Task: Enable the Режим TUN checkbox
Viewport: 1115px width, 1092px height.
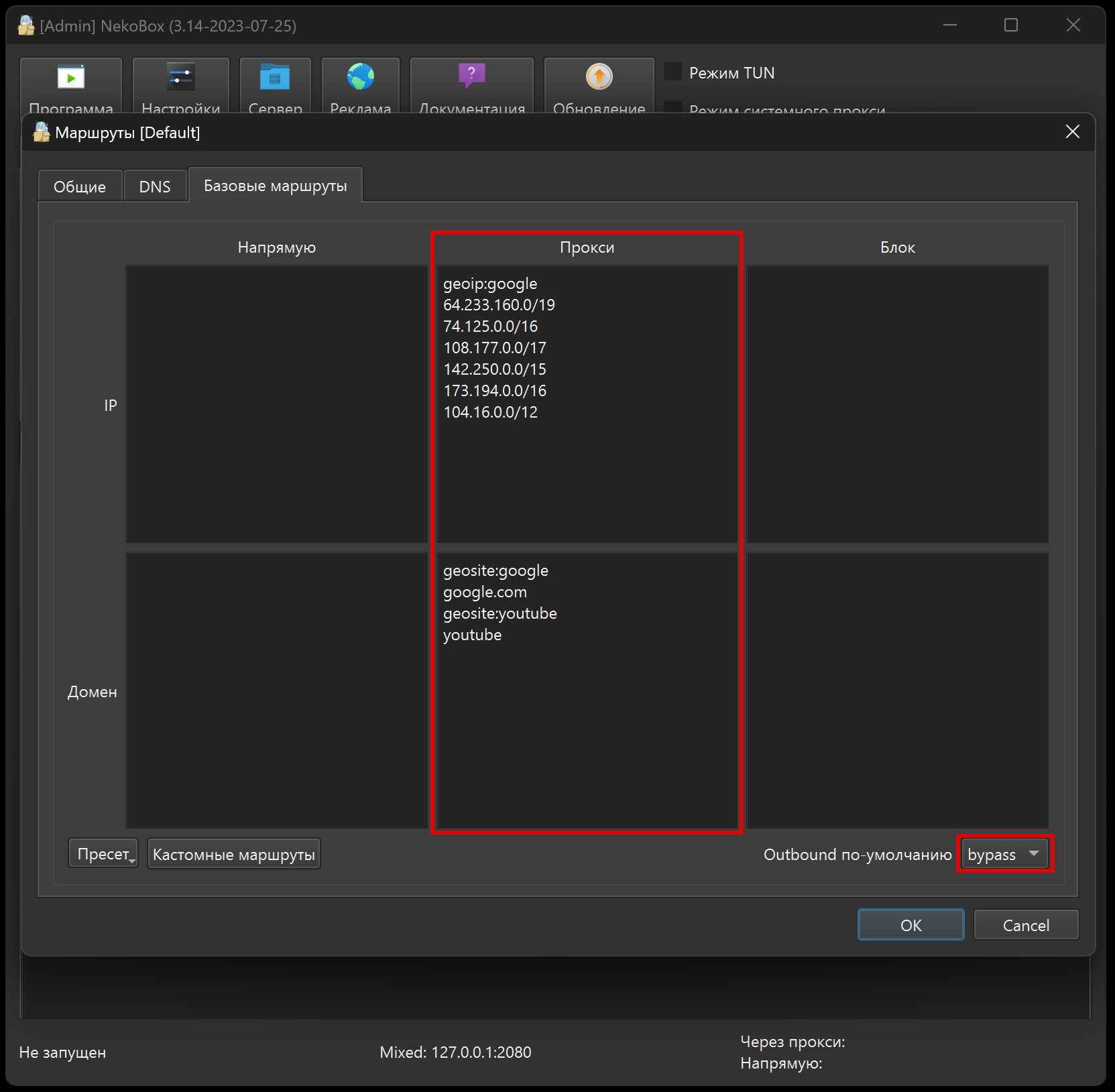Action: 673,72
